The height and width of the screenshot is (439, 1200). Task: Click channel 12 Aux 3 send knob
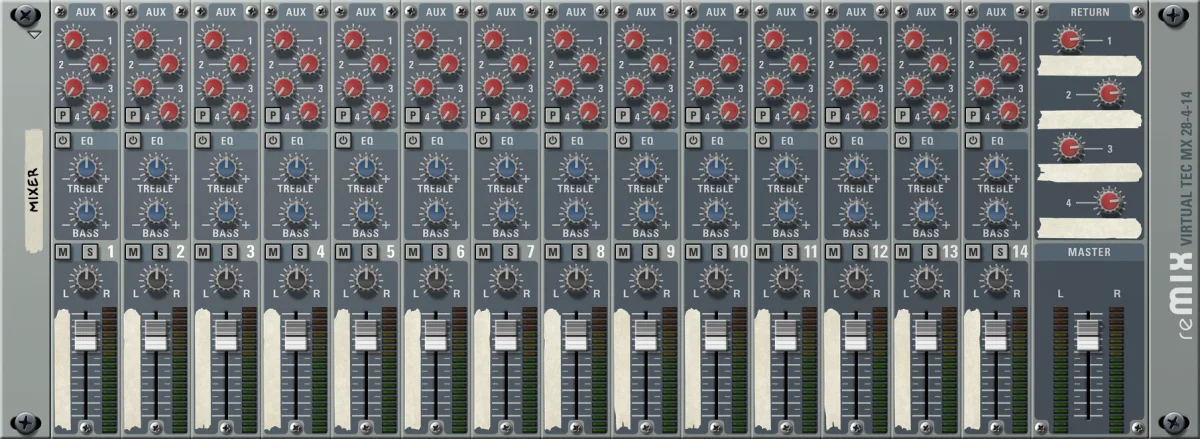tap(844, 88)
